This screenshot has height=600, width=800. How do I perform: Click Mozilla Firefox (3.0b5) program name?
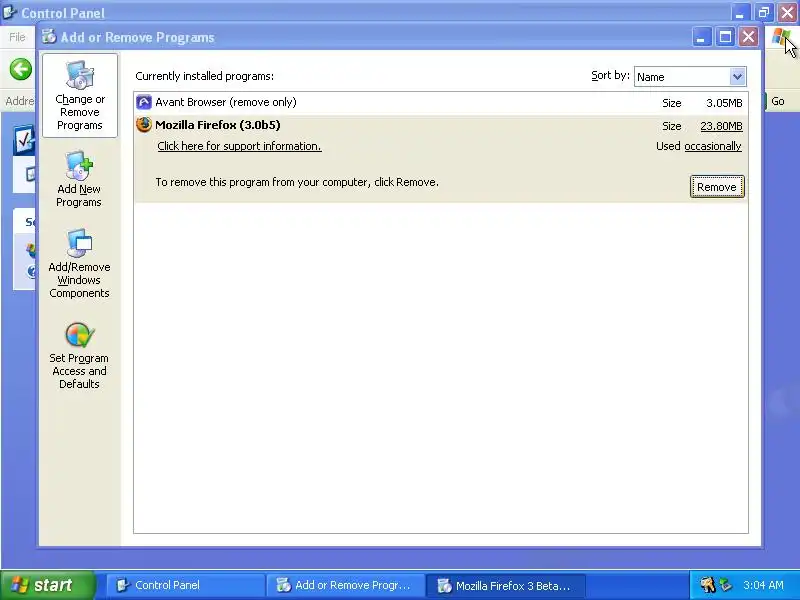pyautogui.click(x=218, y=125)
